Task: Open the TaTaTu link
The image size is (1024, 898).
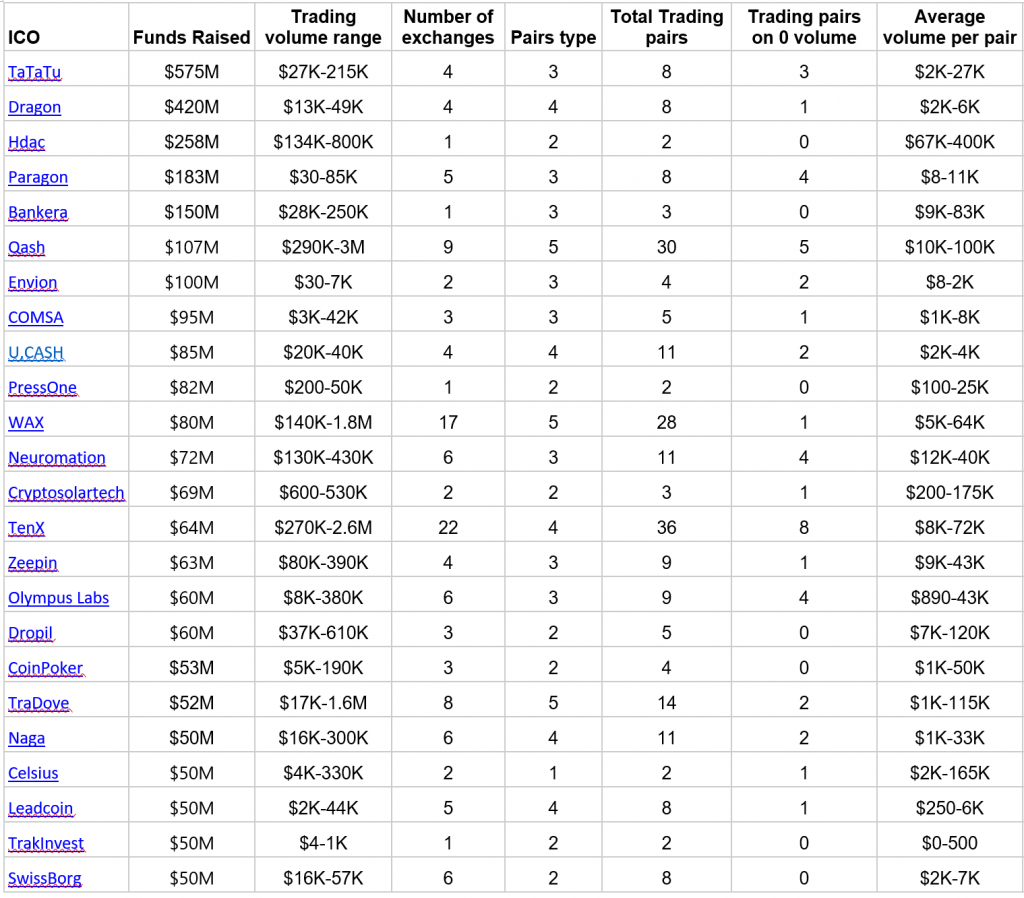Action: 35,72
